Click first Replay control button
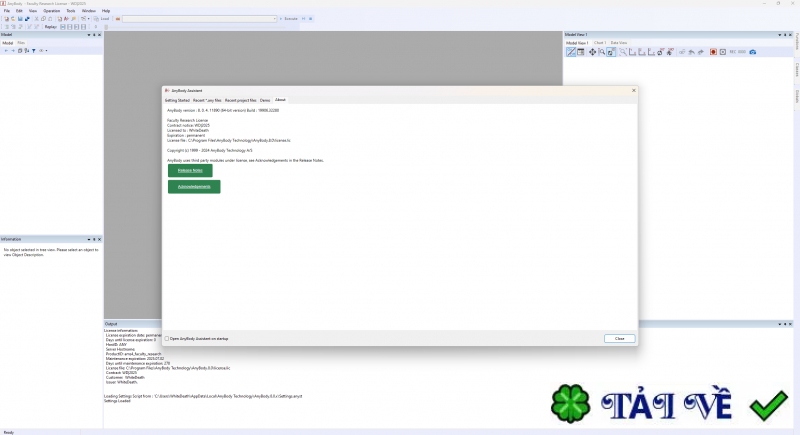The width and height of the screenshot is (800, 435). coord(63,27)
